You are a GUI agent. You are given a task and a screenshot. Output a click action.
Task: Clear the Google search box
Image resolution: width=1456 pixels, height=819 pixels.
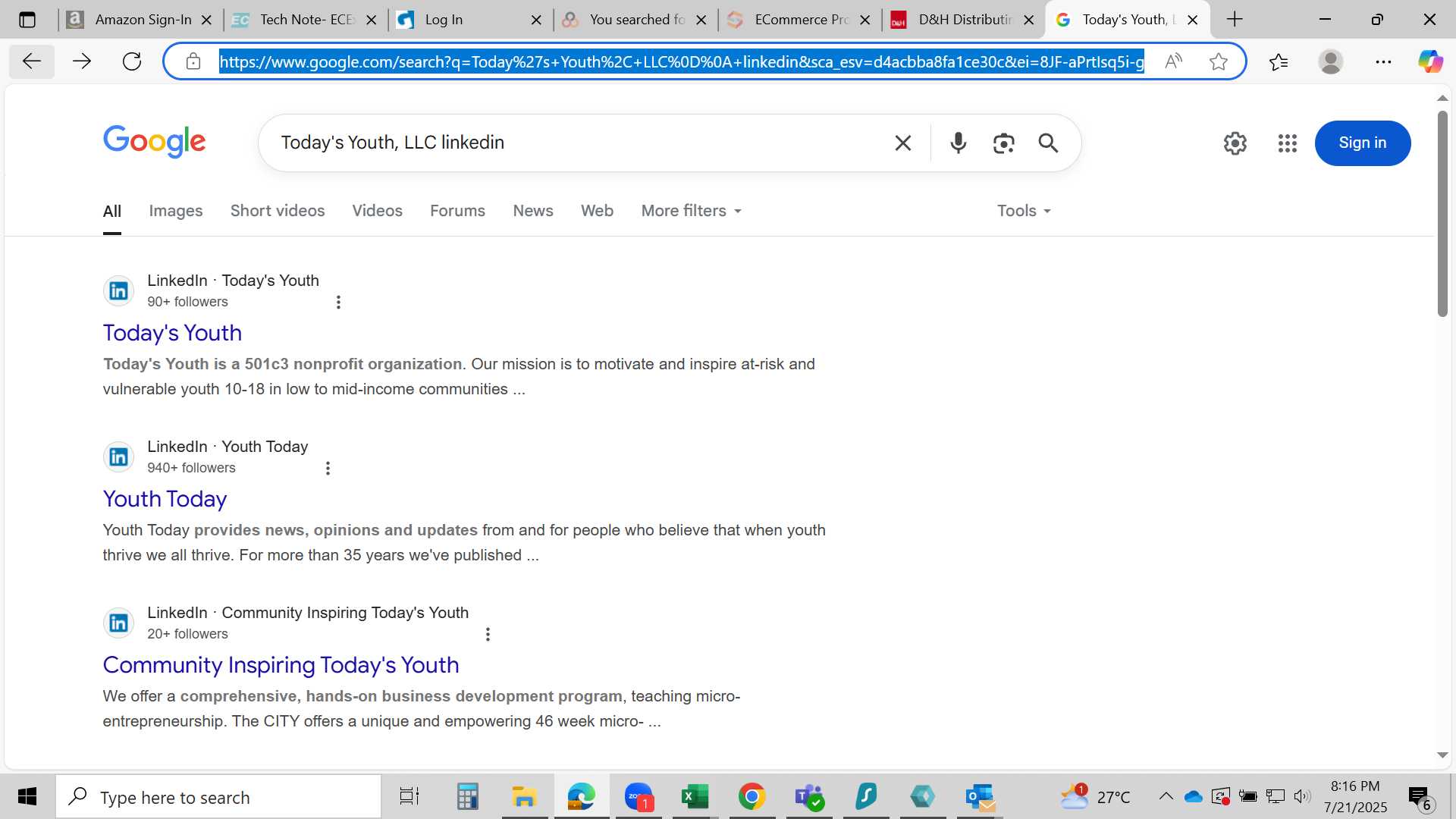(902, 143)
